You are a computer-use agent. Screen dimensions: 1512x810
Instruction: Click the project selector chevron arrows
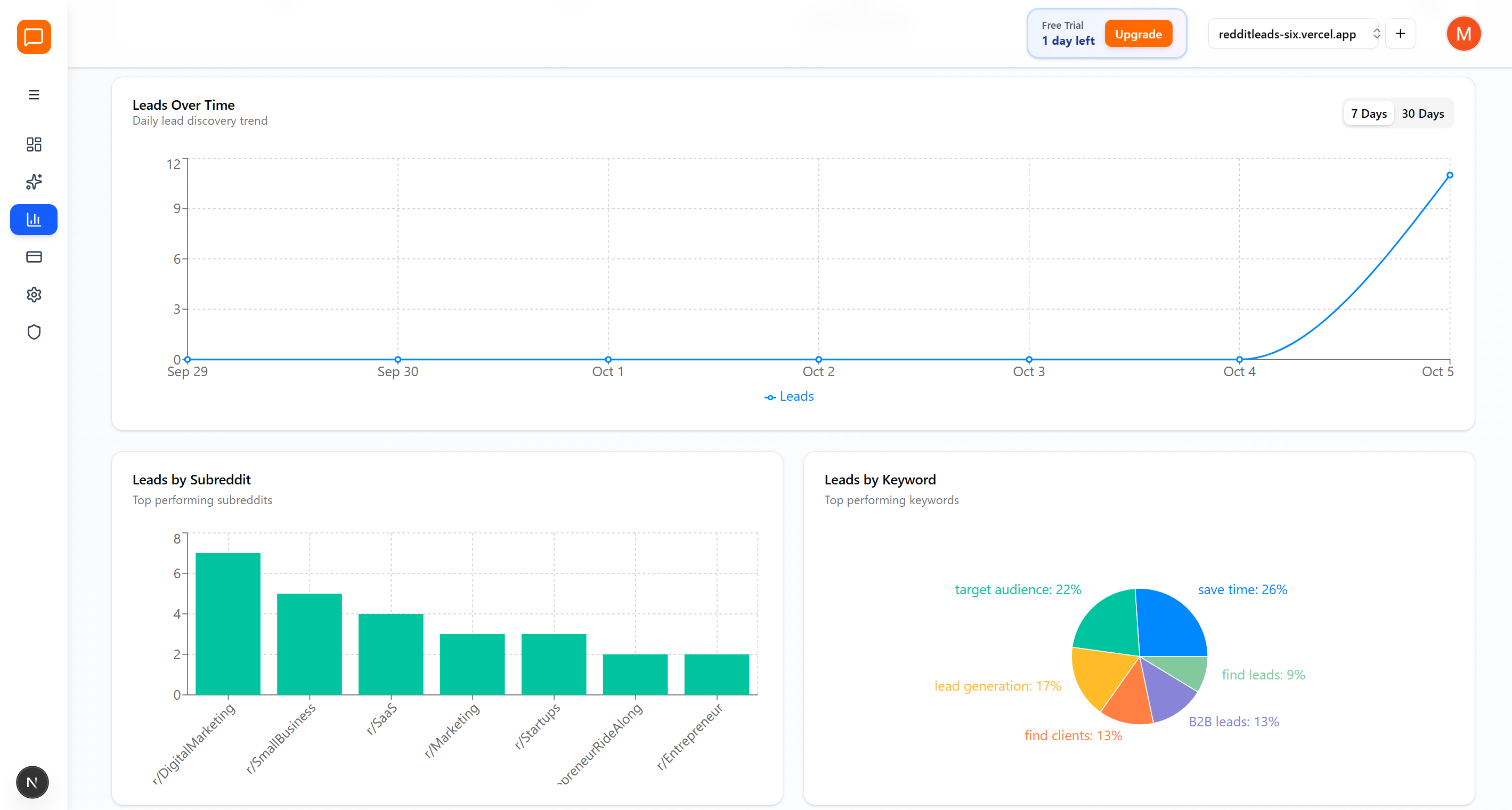pyautogui.click(x=1377, y=34)
